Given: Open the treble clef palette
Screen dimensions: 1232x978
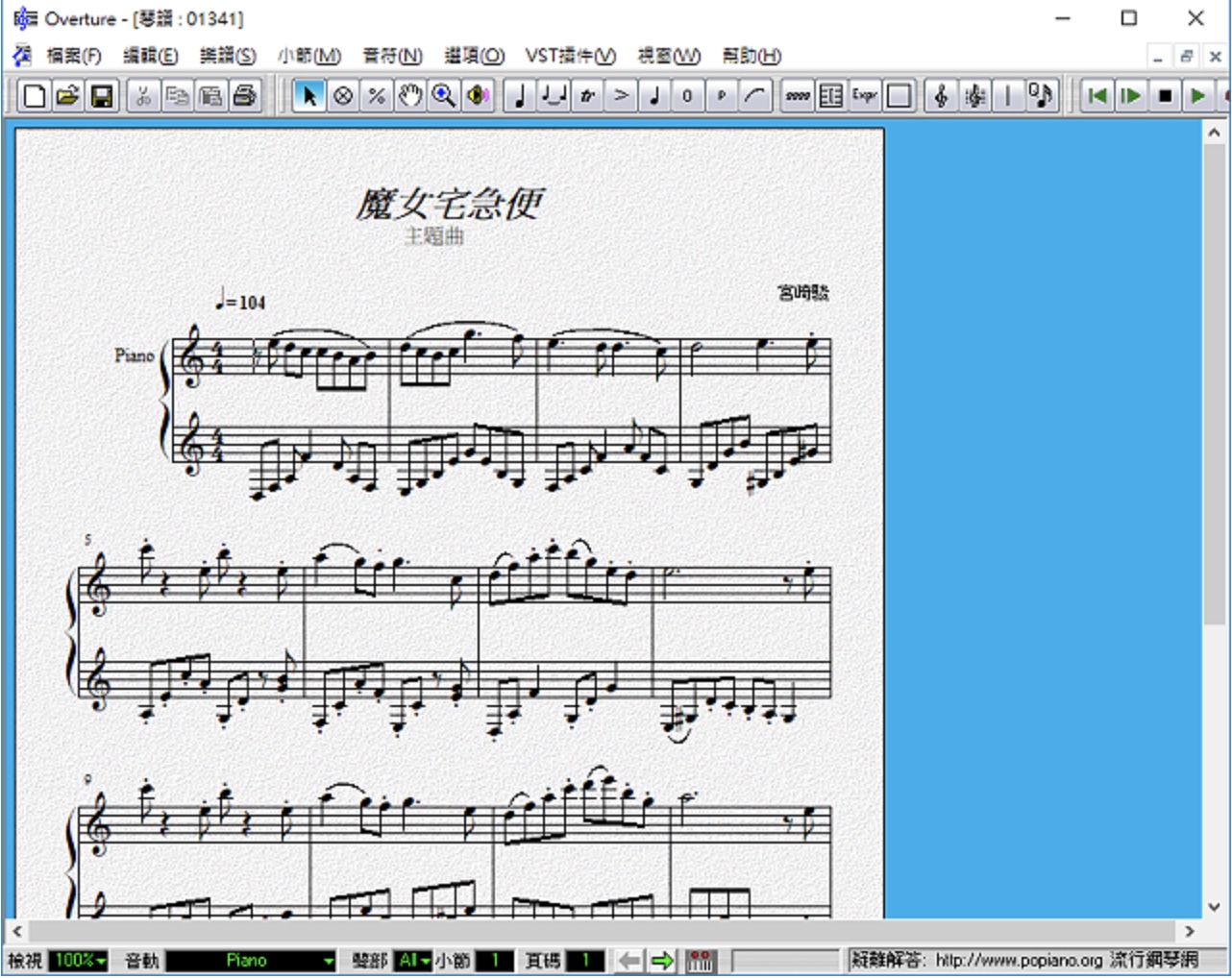Looking at the screenshot, I should (x=941, y=96).
